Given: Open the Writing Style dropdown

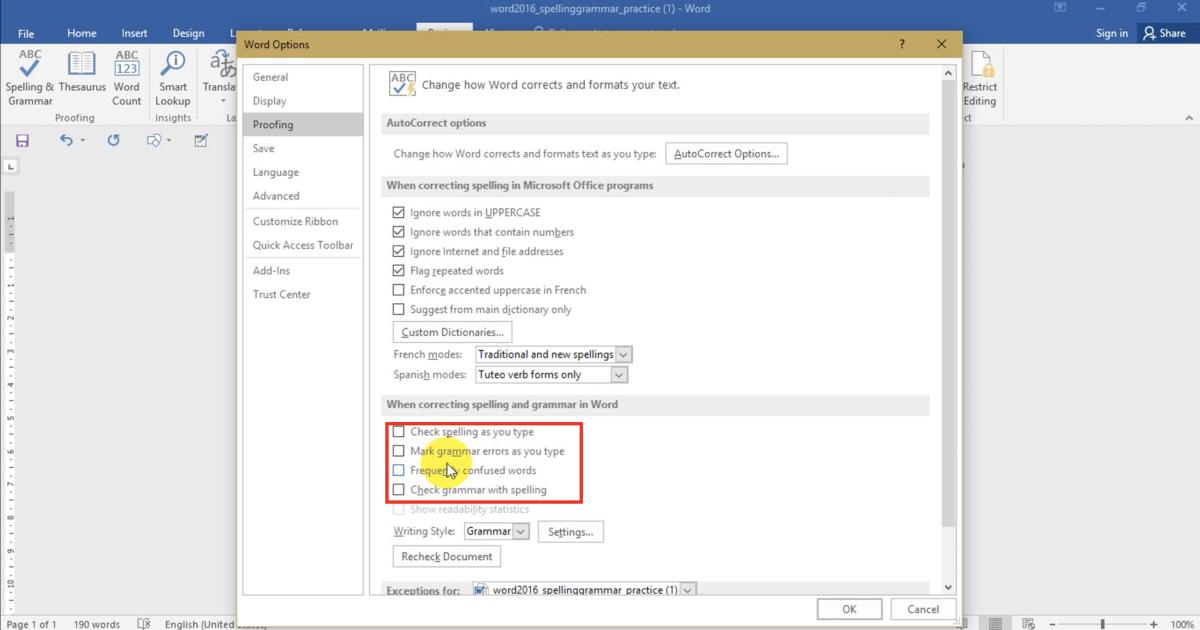Looking at the screenshot, I should (x=521, y=532).
